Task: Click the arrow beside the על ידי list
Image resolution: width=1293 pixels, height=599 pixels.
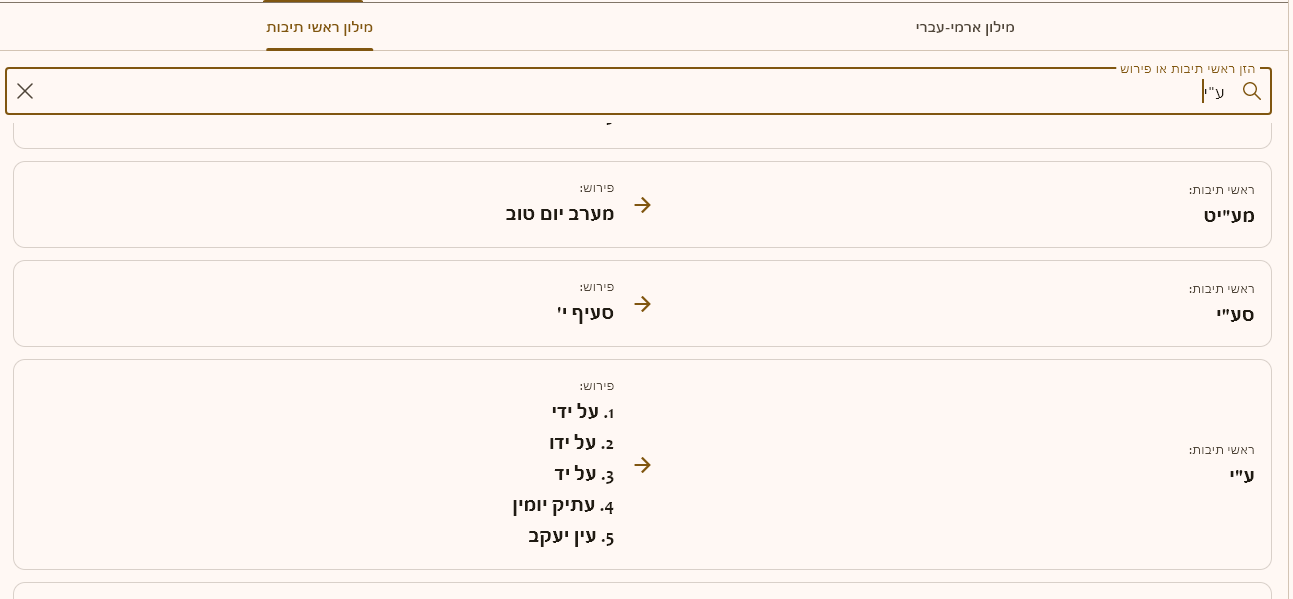Action: [x=642, y=465]
